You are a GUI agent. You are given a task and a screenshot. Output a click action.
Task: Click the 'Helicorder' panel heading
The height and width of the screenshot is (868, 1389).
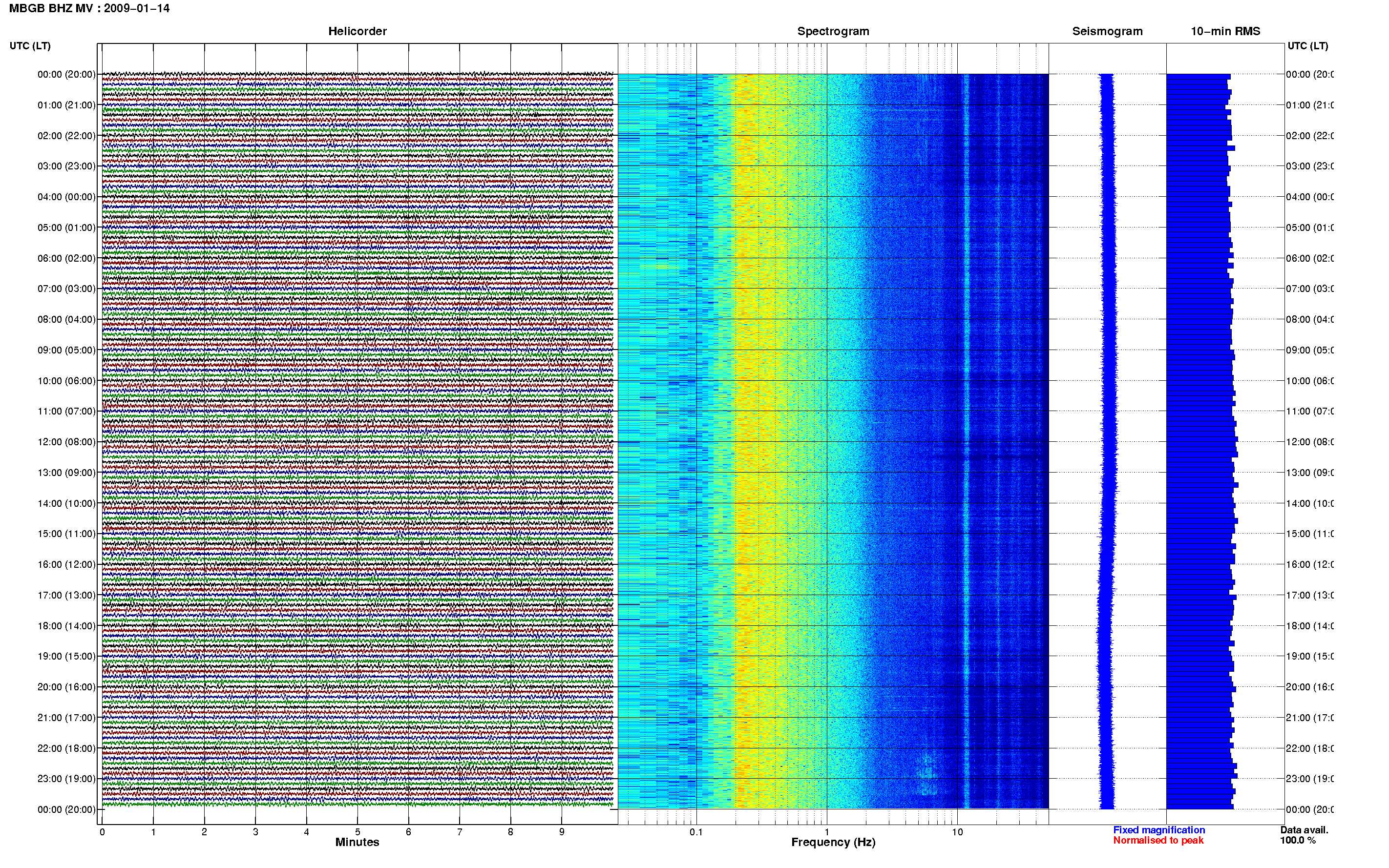click(357, 32)
